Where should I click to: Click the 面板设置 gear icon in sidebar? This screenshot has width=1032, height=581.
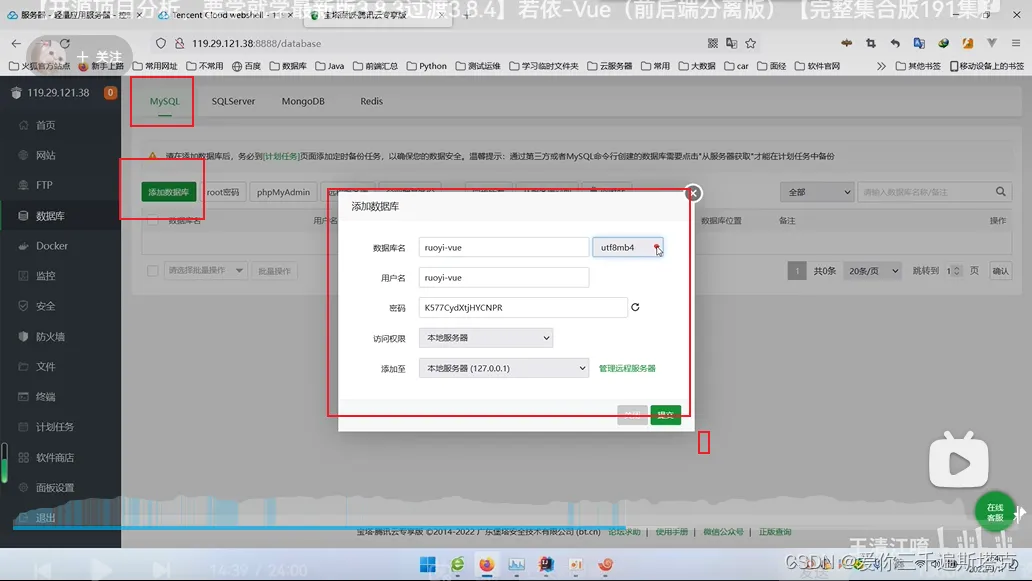coord(24,488)
